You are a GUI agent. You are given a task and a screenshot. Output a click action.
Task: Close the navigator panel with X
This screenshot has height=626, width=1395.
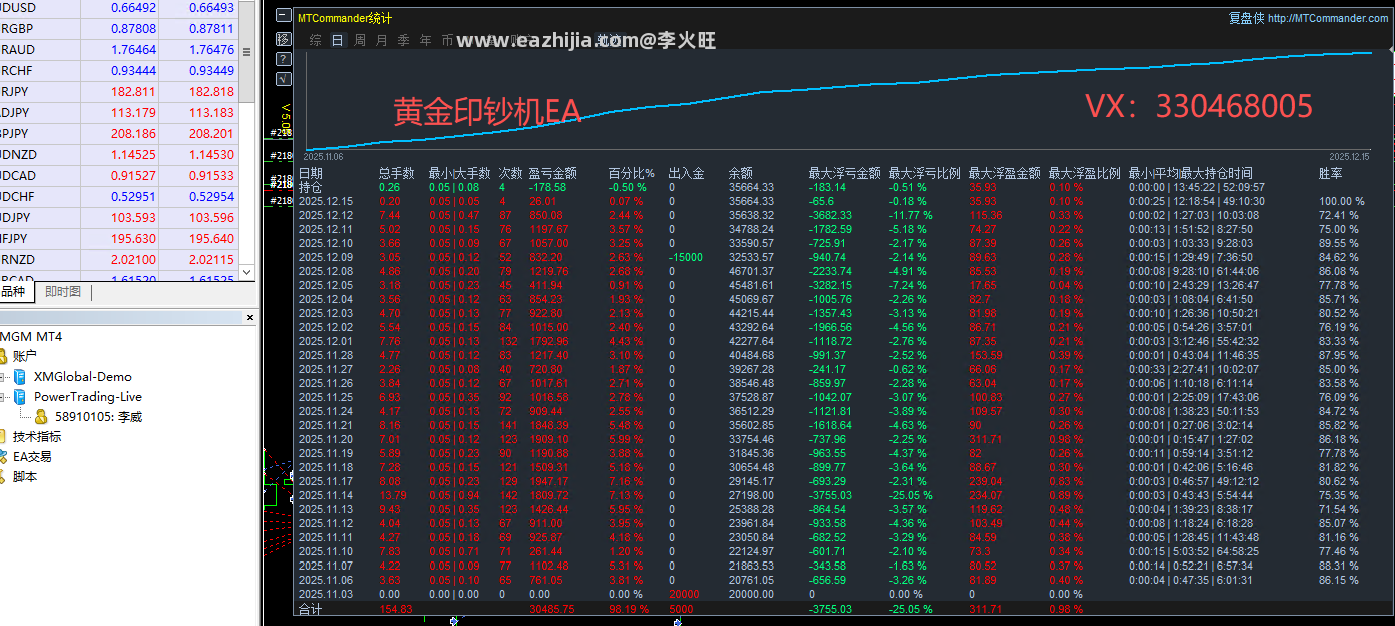coord(251,318)
